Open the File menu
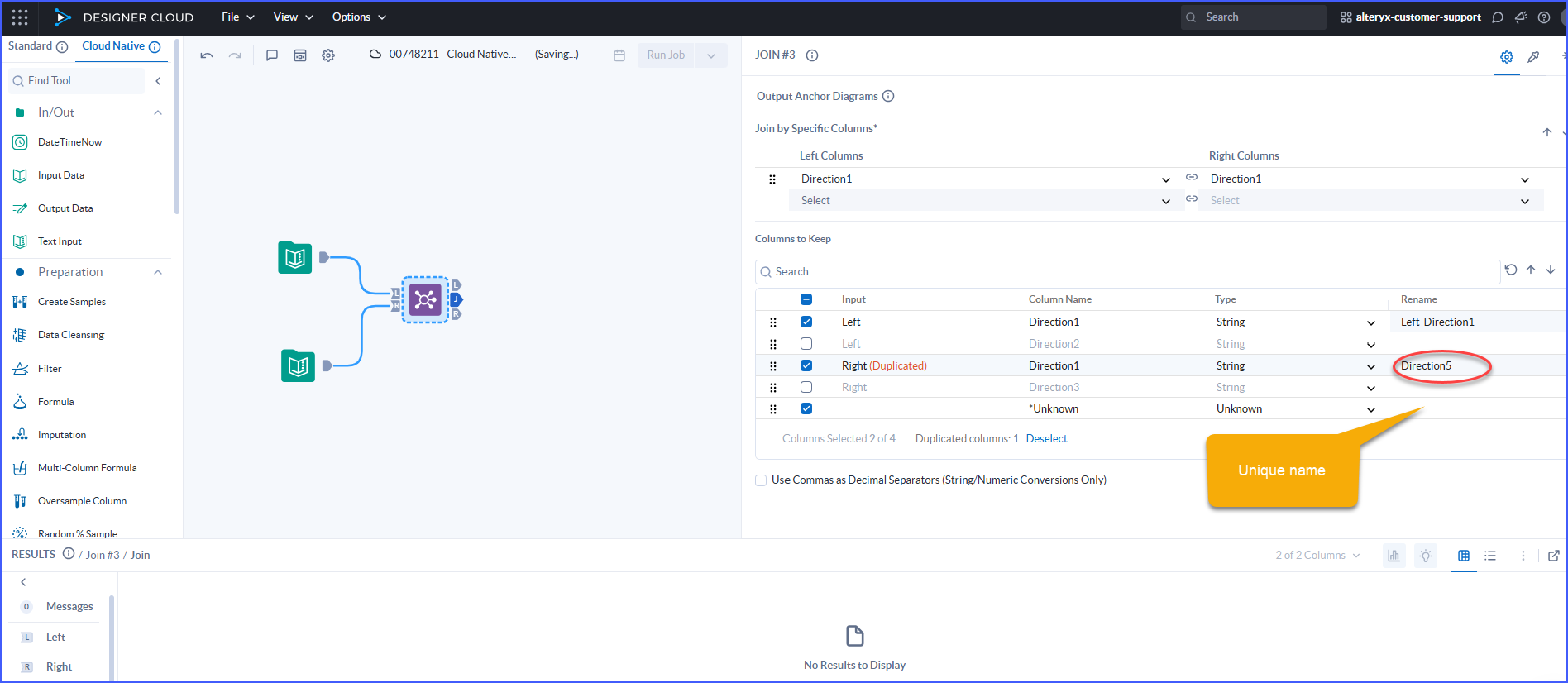This screenshot has width=1568, height=683. (238, 17)
